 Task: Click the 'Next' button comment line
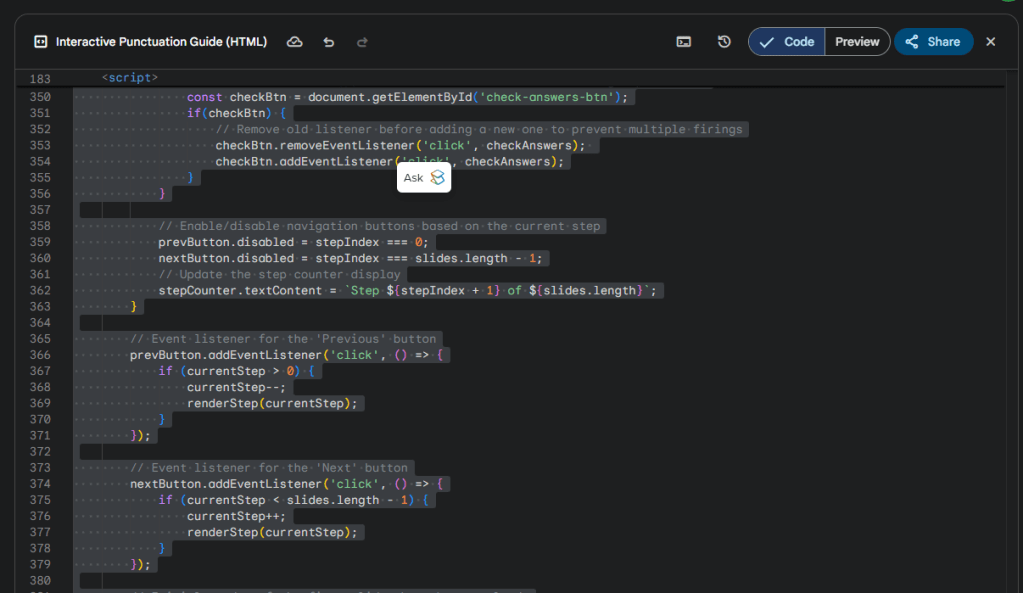pyautogui.click(x=268, y=468)
